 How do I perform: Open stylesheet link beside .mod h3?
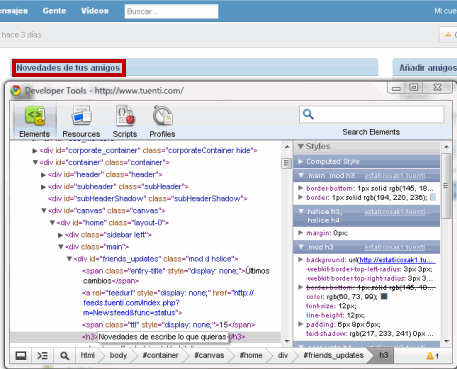click(x=398, y=247)
